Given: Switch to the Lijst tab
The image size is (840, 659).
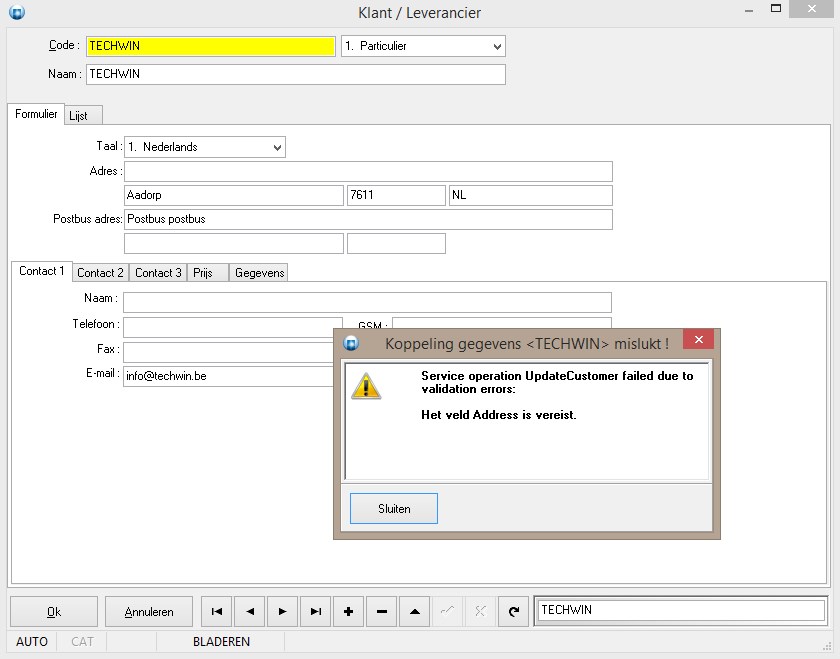Looking at the screenshot, I should point(83,116).
